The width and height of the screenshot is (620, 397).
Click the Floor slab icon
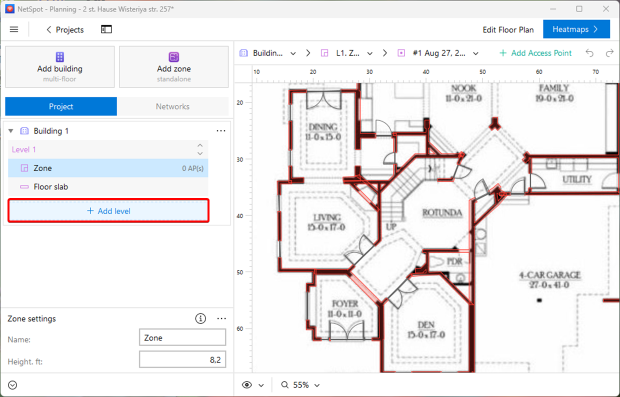coord(24,187)
